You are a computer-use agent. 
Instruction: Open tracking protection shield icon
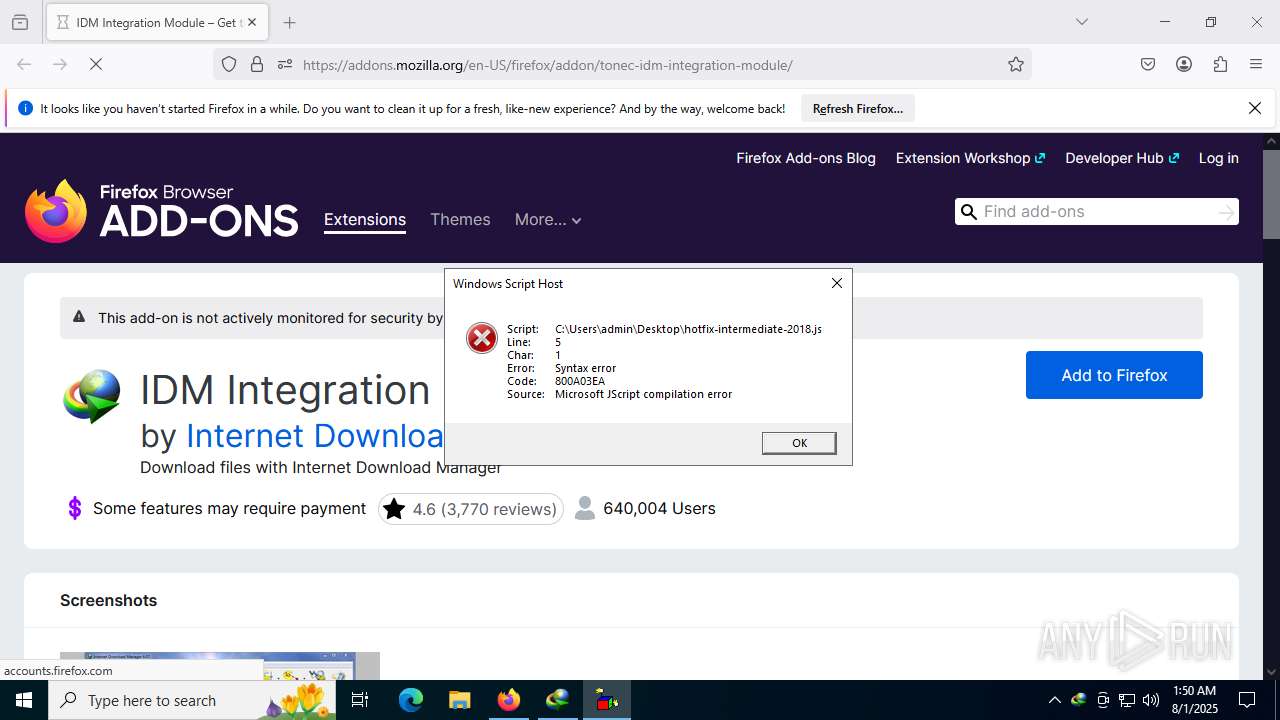[x=229, y=64]
